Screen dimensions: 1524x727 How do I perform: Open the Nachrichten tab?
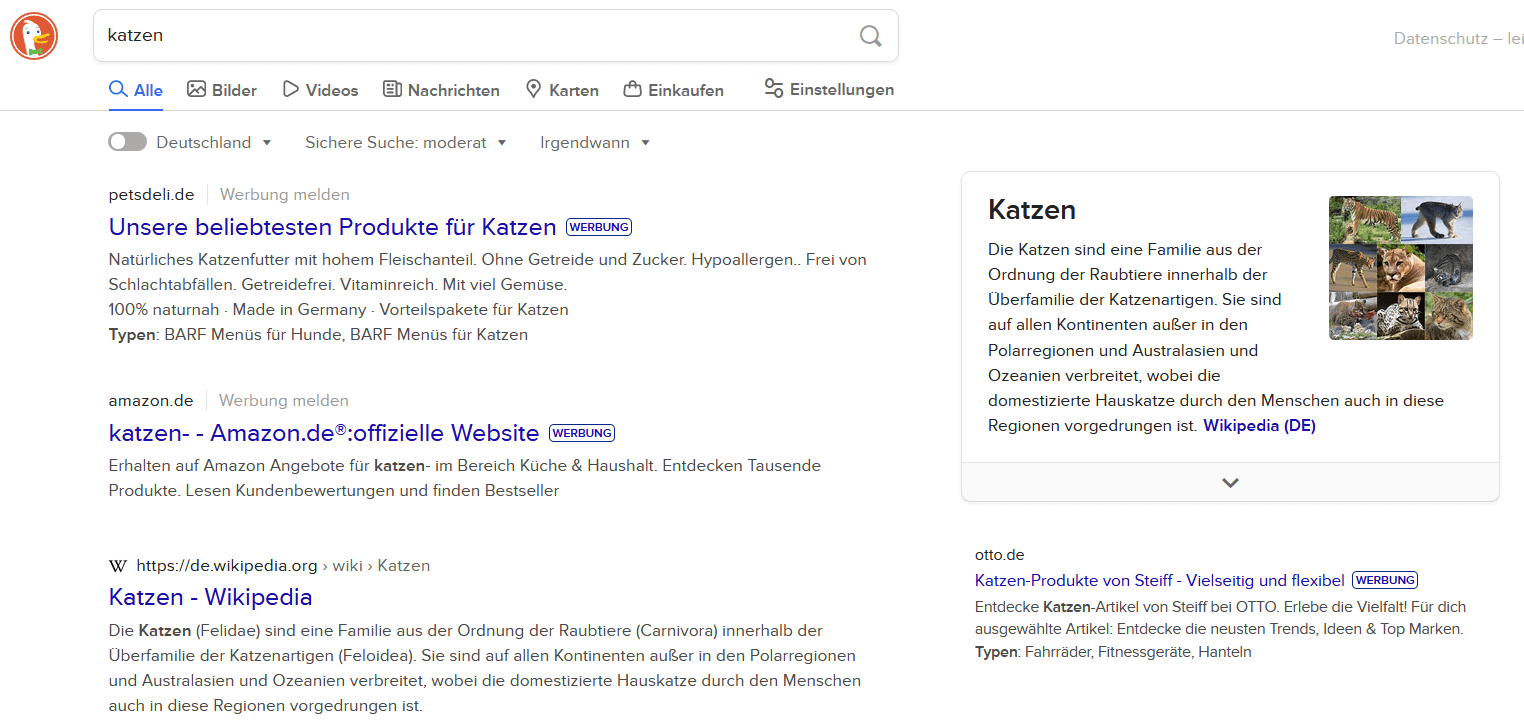pyautogui.click(x=441, y=90)
